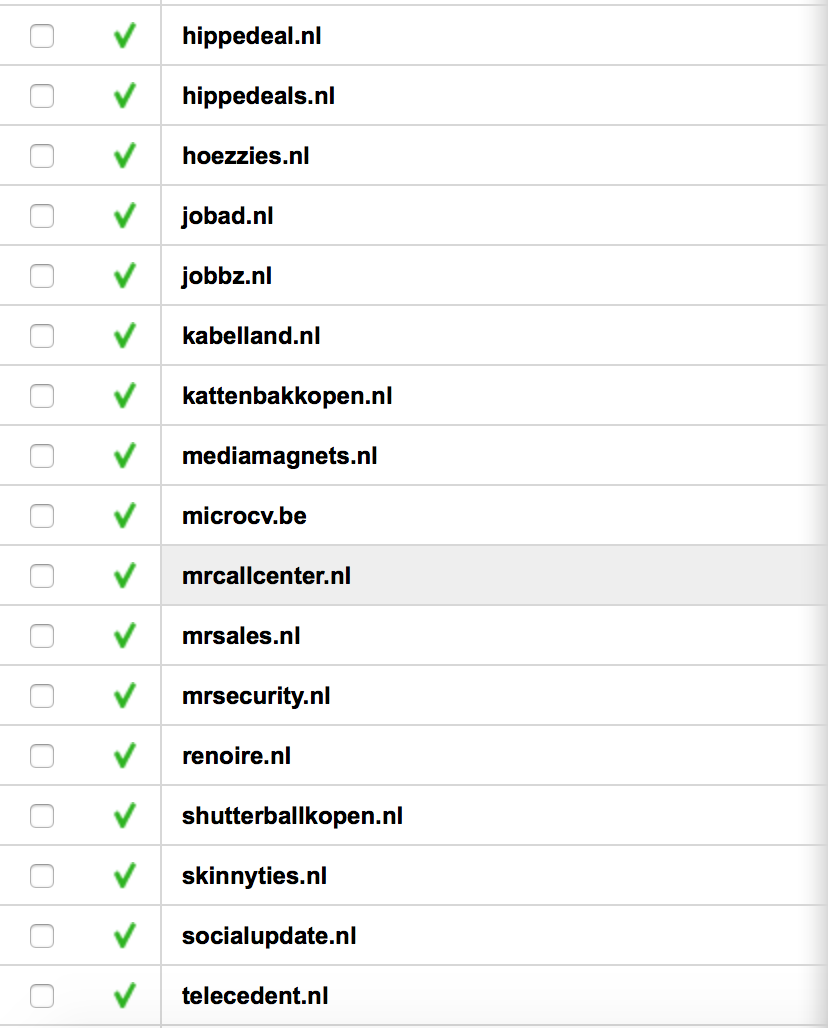Image resolution: width=828 pixels, height=1028 pixels.
Task: Click green status check for telecedent.nl
Action: click(x=125, y=996)
